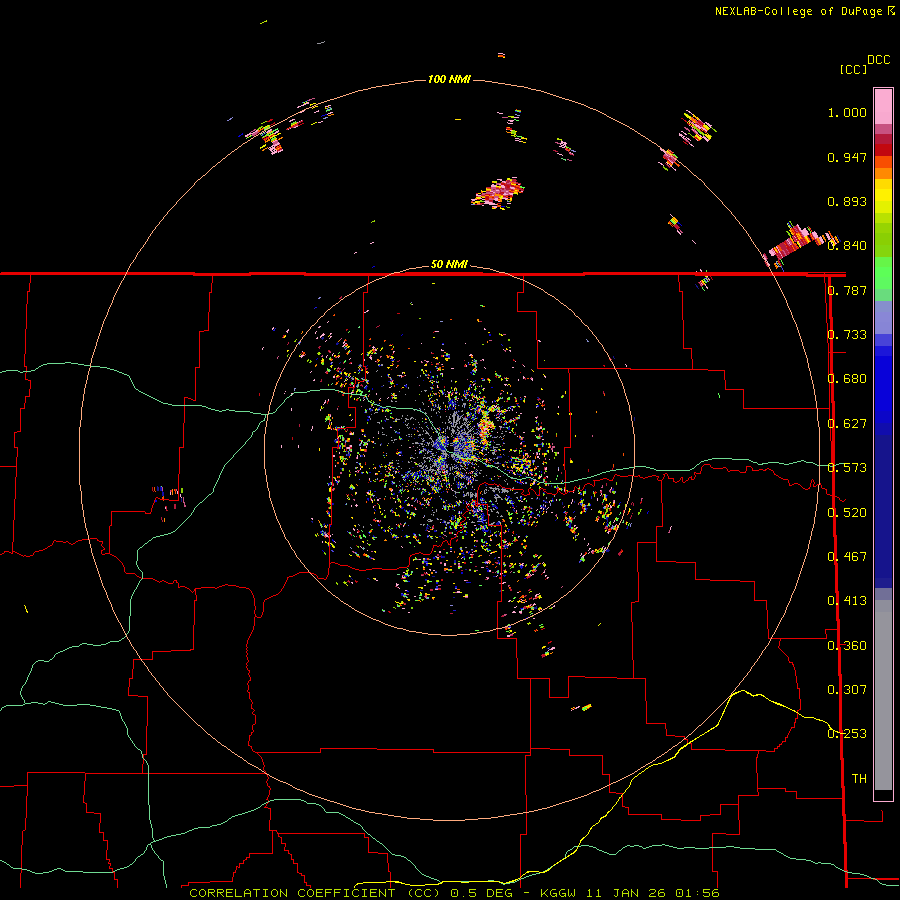Click the 0.520 color scale value
This screenshot has width=900, height=900.
[847, 513]
